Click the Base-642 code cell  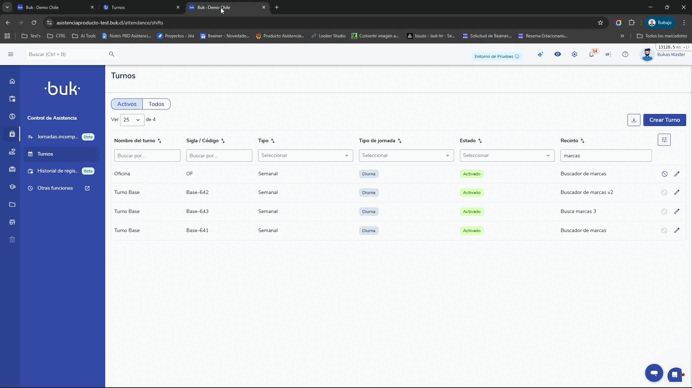click(x=197, y=192)
